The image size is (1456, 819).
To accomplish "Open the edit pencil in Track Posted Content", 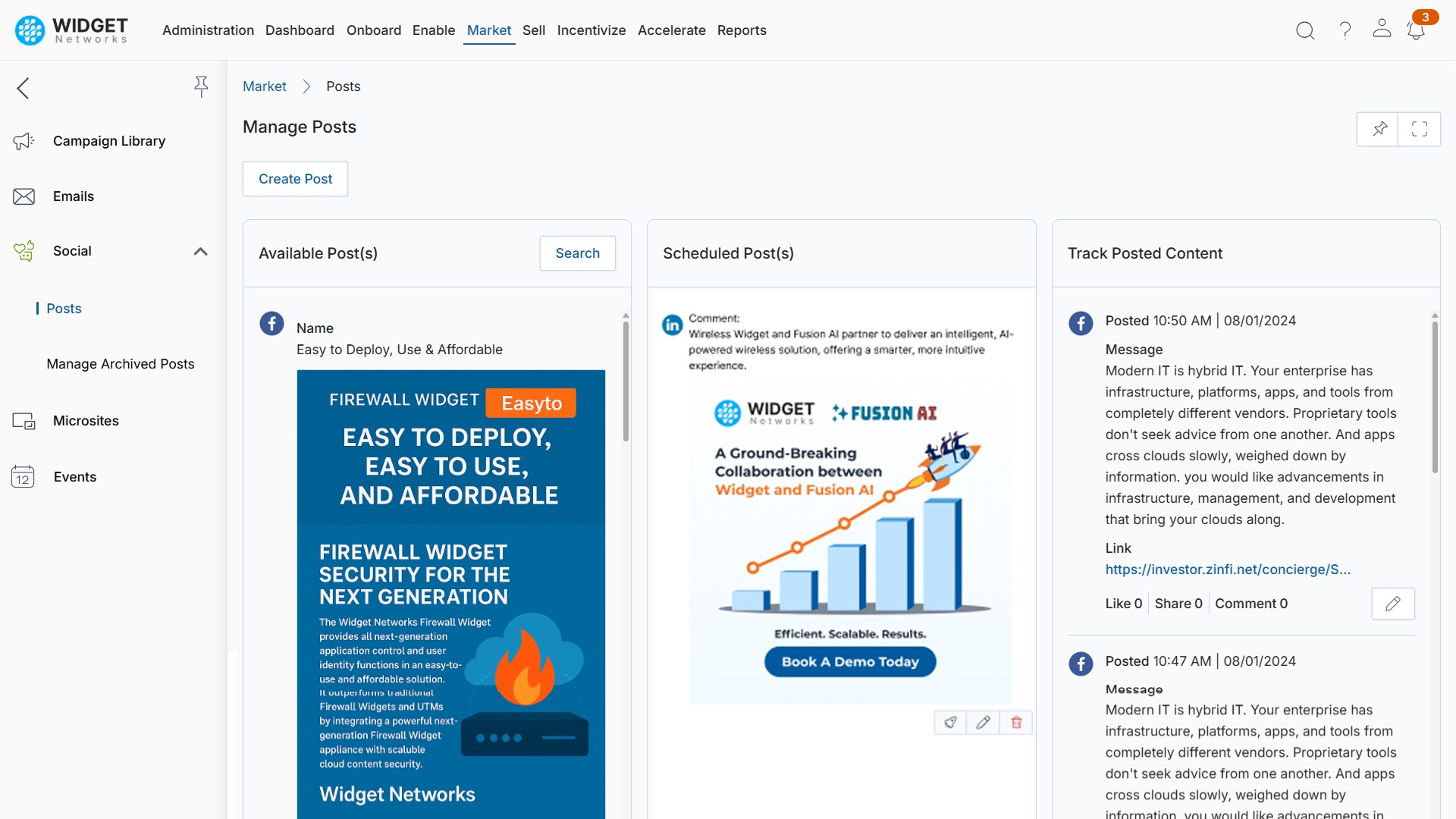I will click(1394, 603).
